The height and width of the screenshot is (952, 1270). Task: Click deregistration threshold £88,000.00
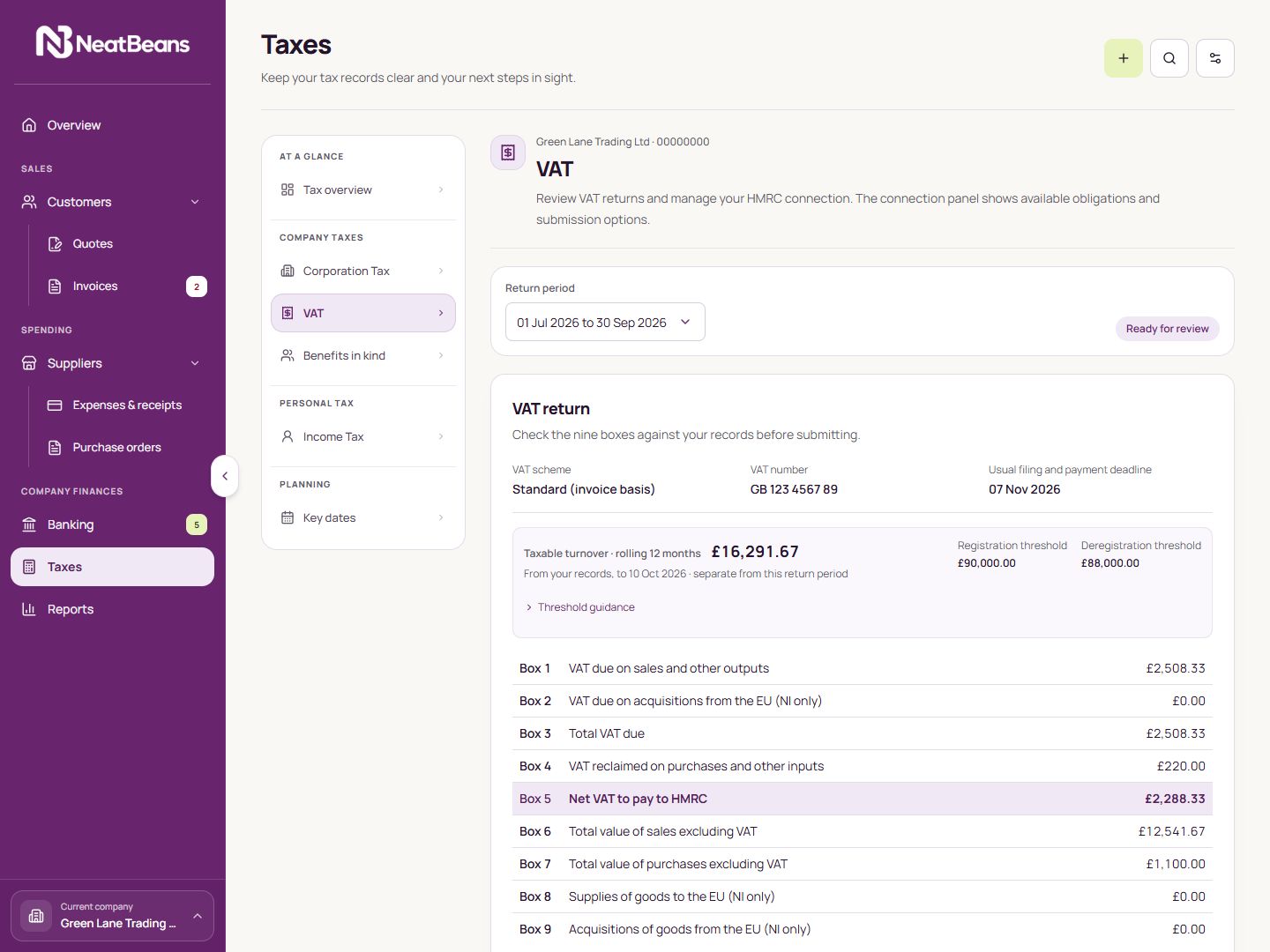1110,563
